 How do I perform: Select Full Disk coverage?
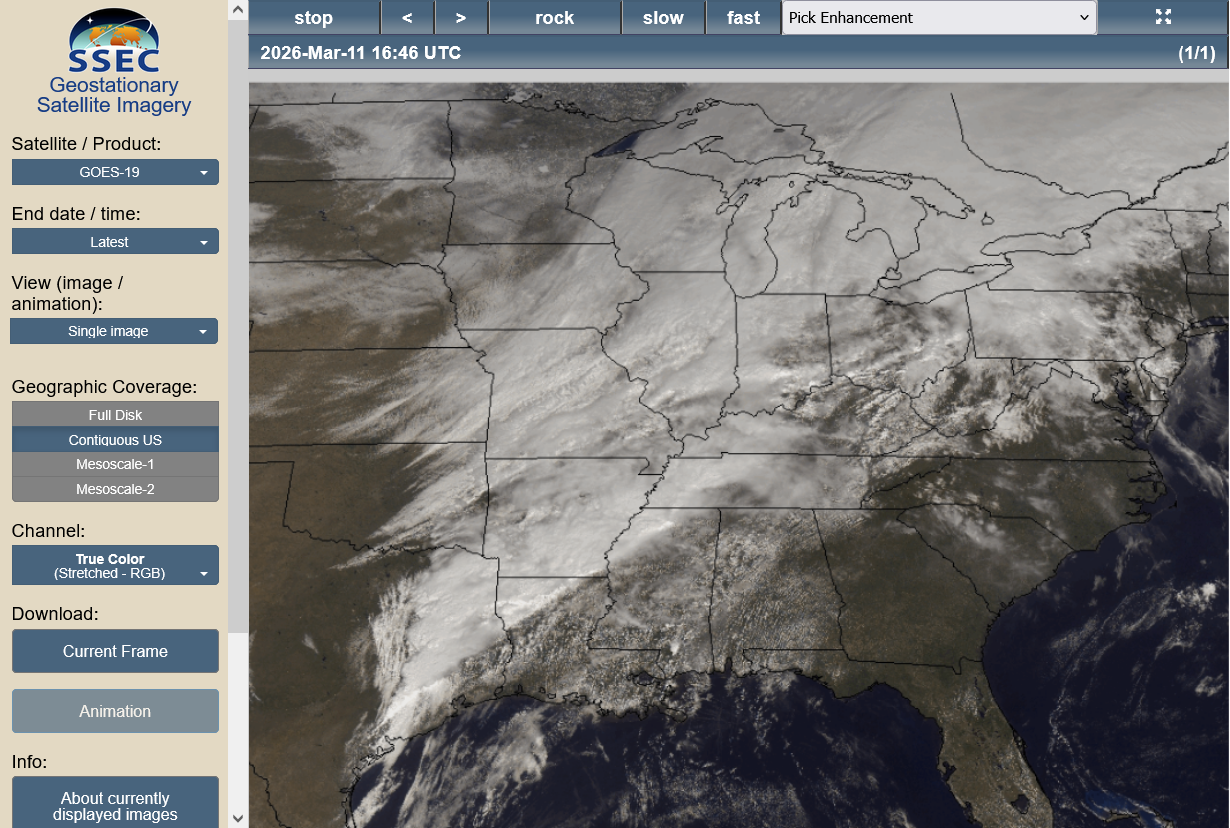[115, 415]
